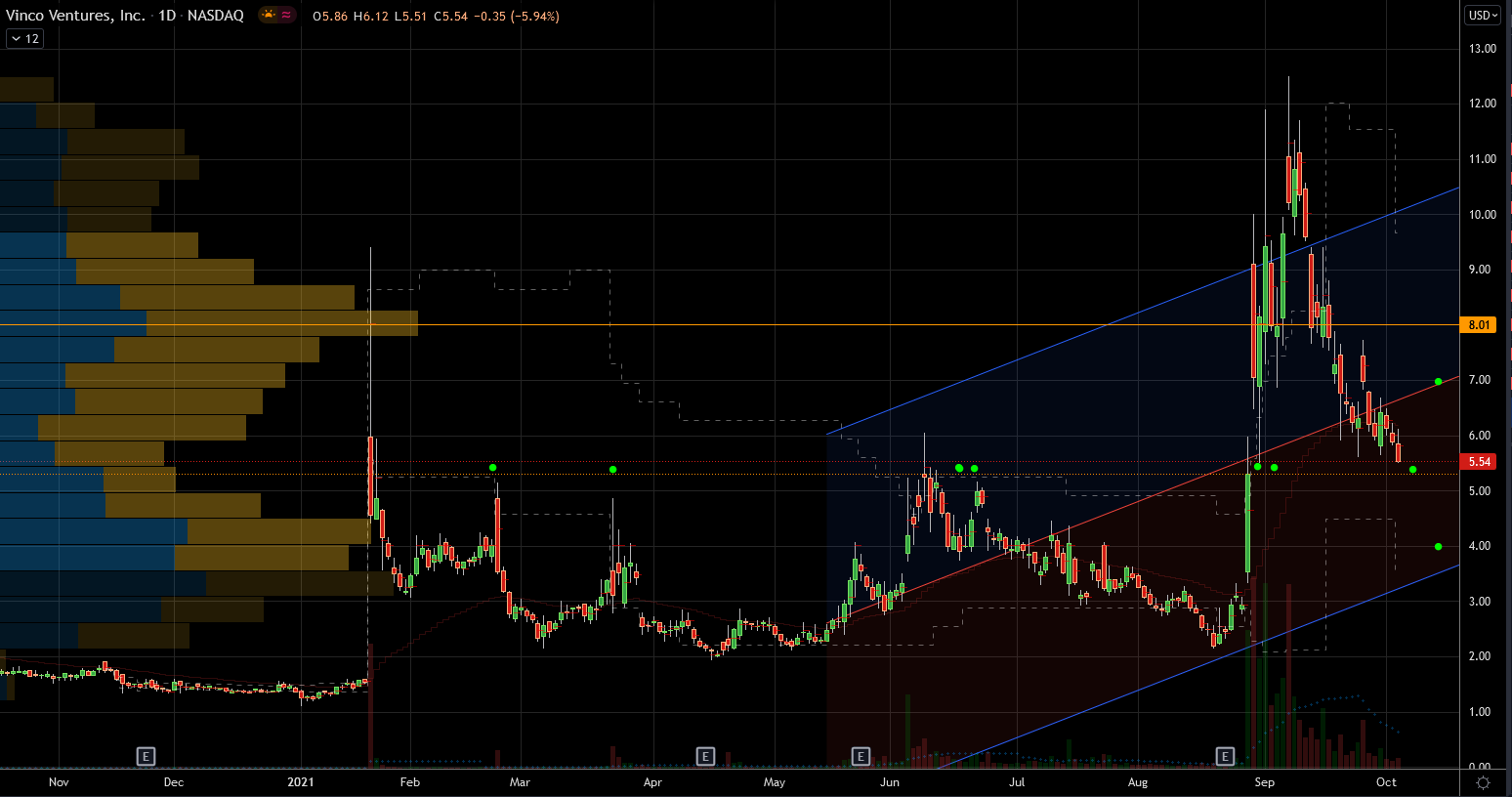Viewport: 1512px width, 797px height.
Task: Select the orange 8.01 price label
Action: pos(1479,325)
